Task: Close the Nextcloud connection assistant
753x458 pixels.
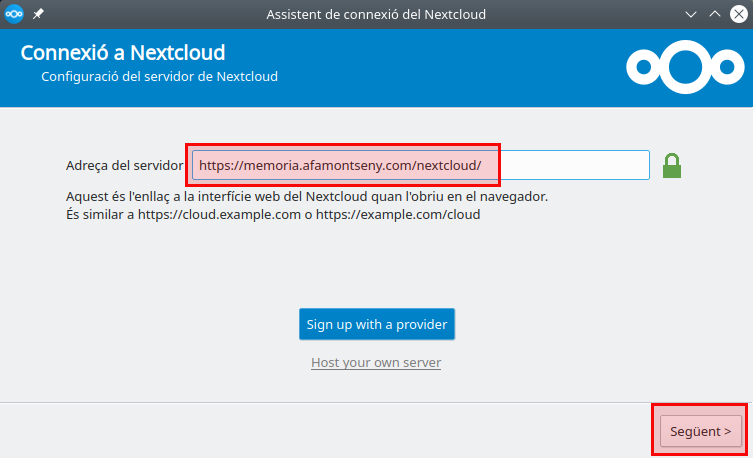Action: pos(739,14)
